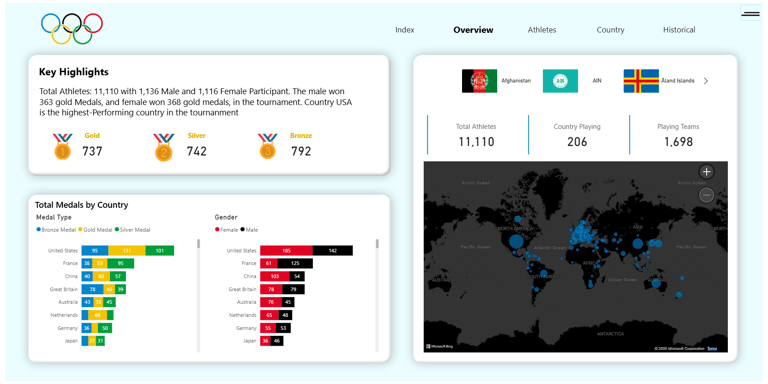Zoom in on the map
The height and width of the screenshot is (384, 768).
[x=706, y=172]
